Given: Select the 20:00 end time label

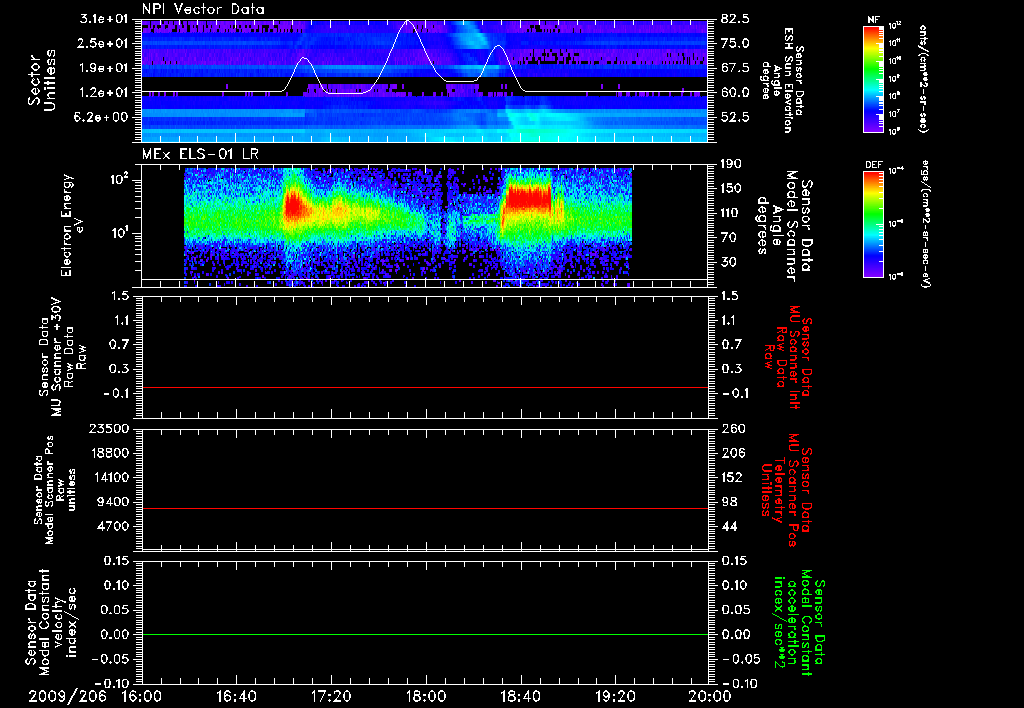Looking at the screenshot, I should pyautogui.click(x=710, y=696).
